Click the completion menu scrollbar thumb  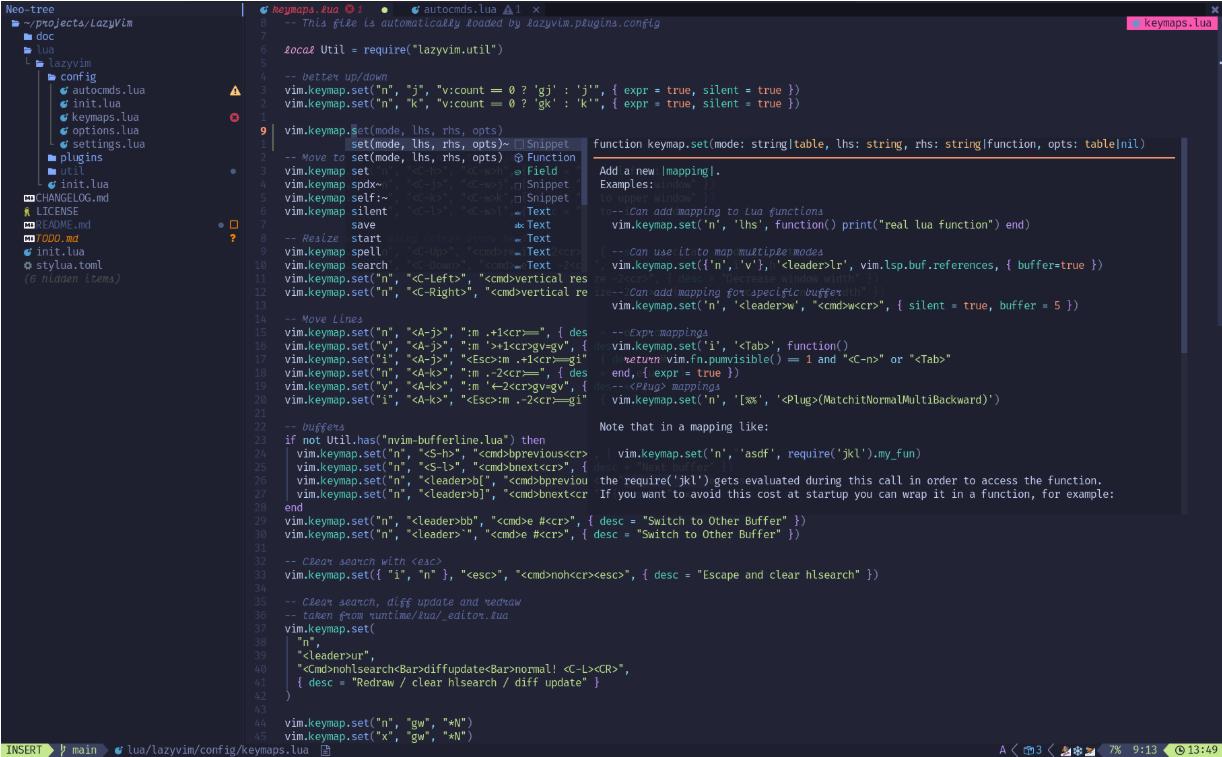tap(585, 170)
